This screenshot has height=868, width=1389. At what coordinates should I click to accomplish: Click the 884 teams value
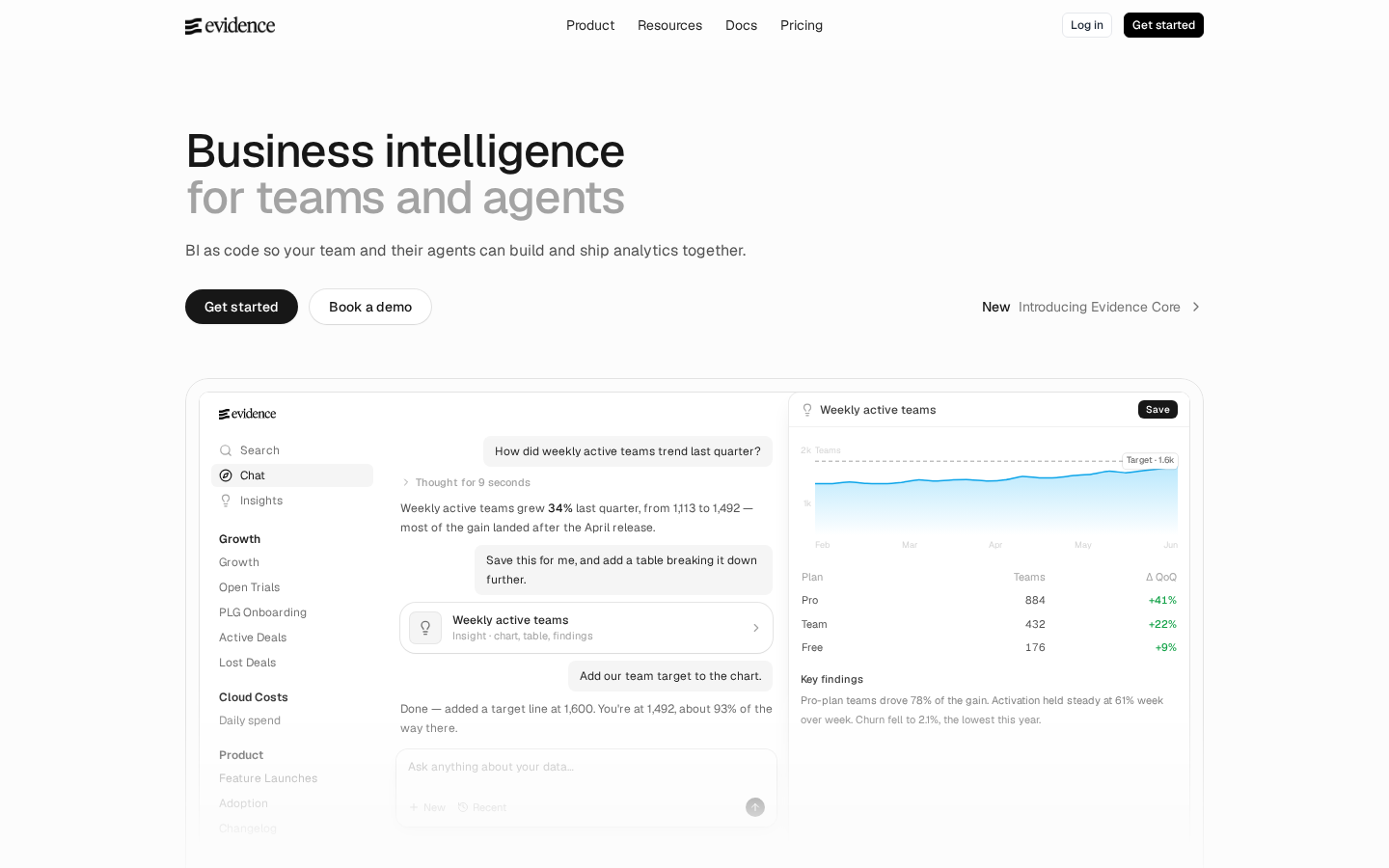pos(1035,600)
